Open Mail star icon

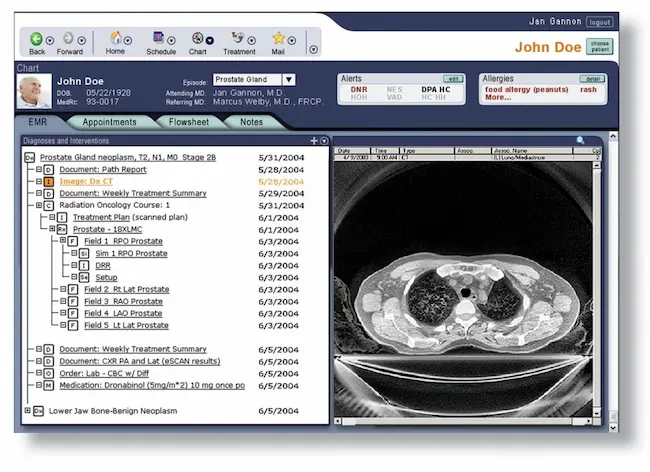point(278,38)
